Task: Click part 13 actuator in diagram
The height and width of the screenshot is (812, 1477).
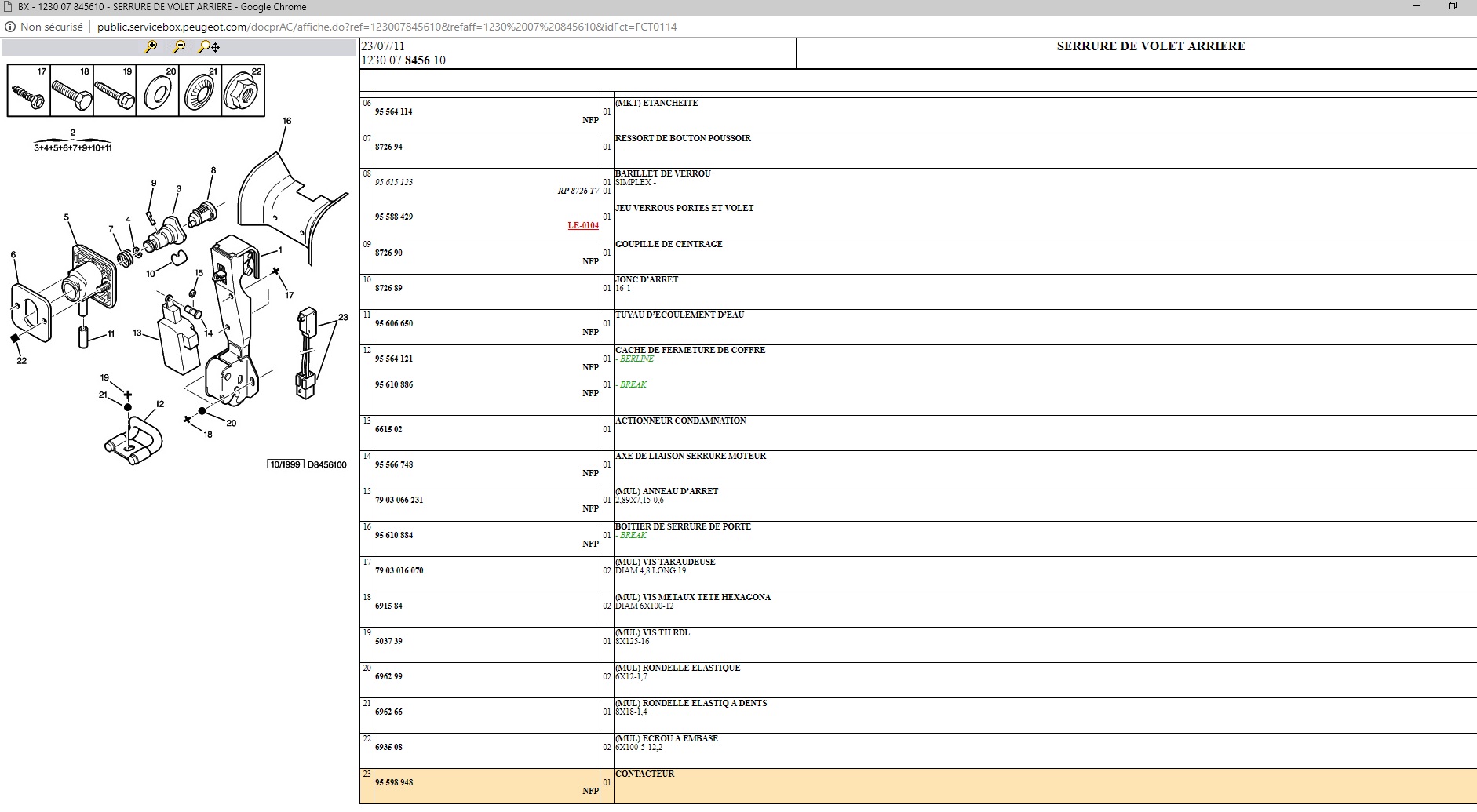Action: (x=178, y=337)
